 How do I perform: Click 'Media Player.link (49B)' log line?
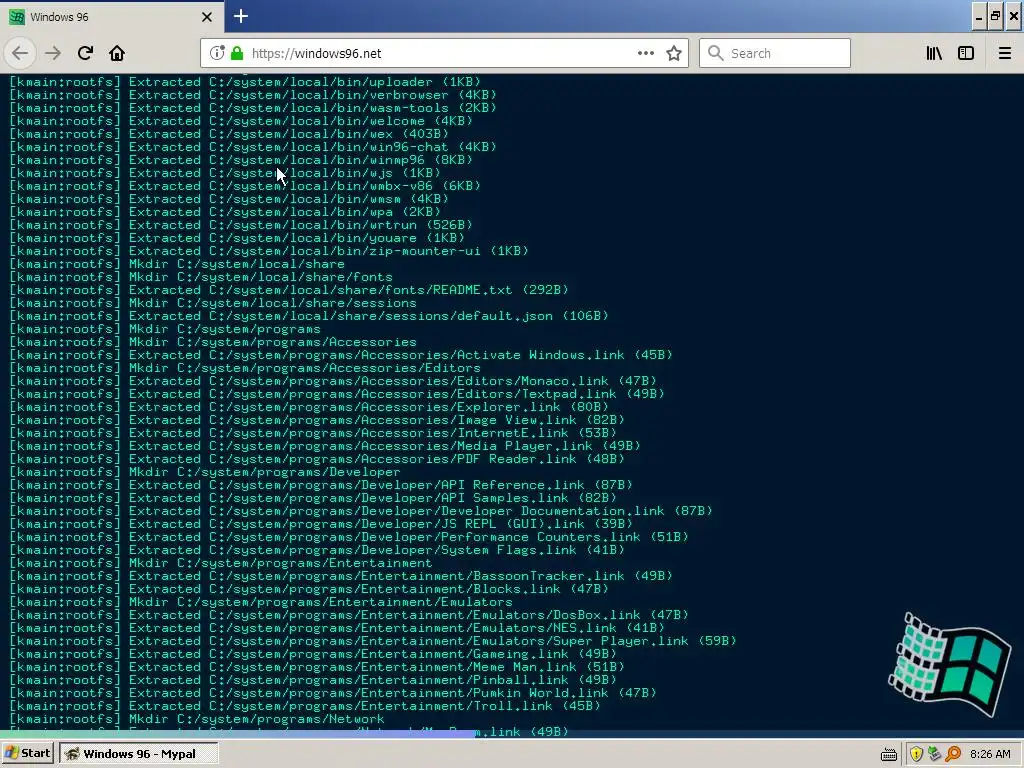(x=325, y=446)
